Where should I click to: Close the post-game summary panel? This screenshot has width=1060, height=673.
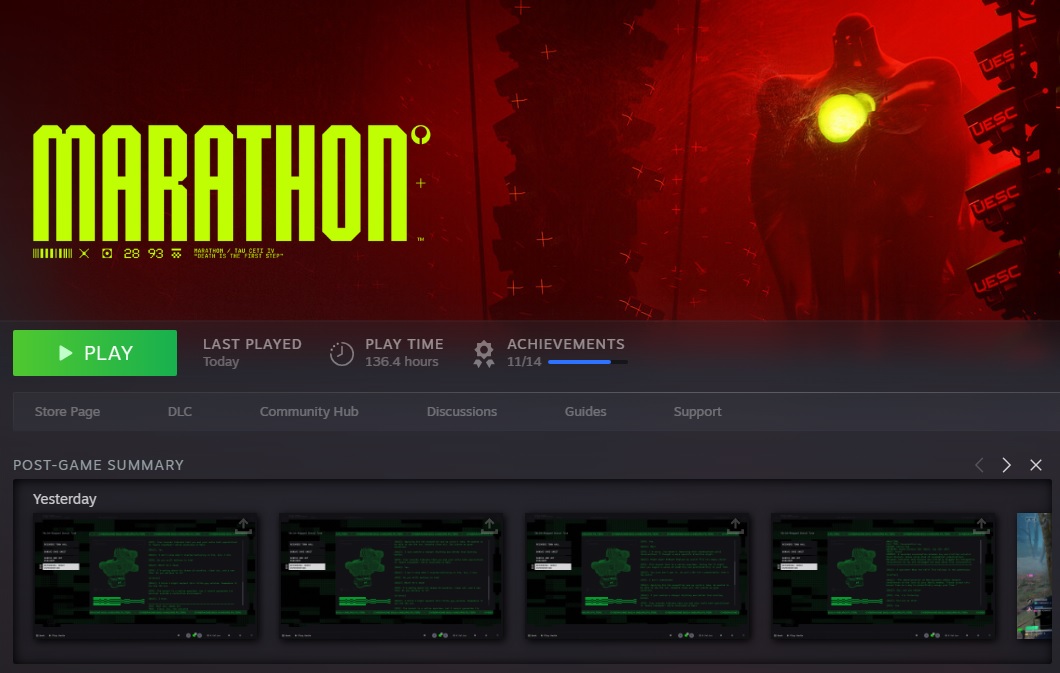[x=1036, y=465]
